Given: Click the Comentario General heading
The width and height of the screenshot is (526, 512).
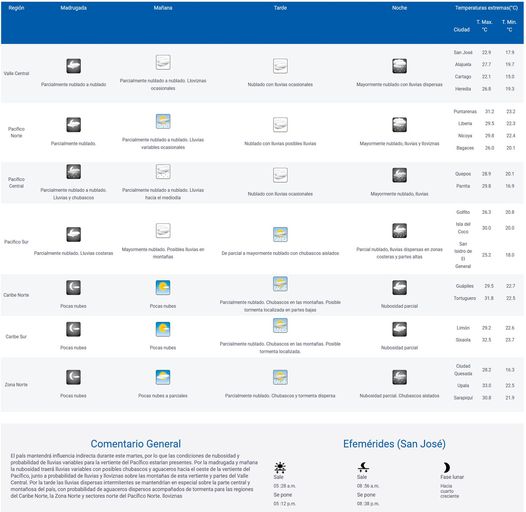Looking at the screenshot, I should pyautogui.click(x=136, y=444).
